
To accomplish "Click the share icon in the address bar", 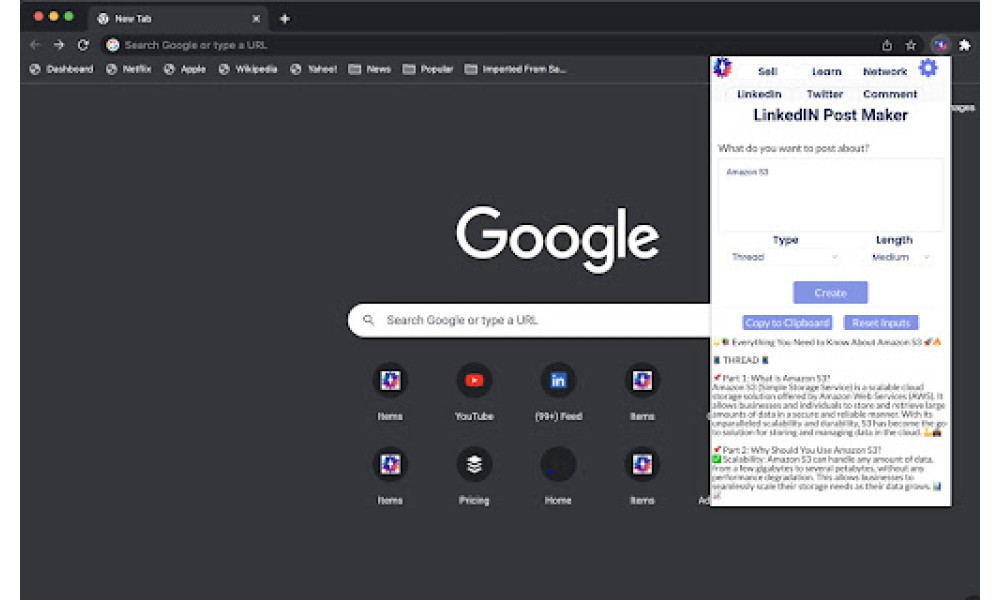I will [x=887, y=45].
